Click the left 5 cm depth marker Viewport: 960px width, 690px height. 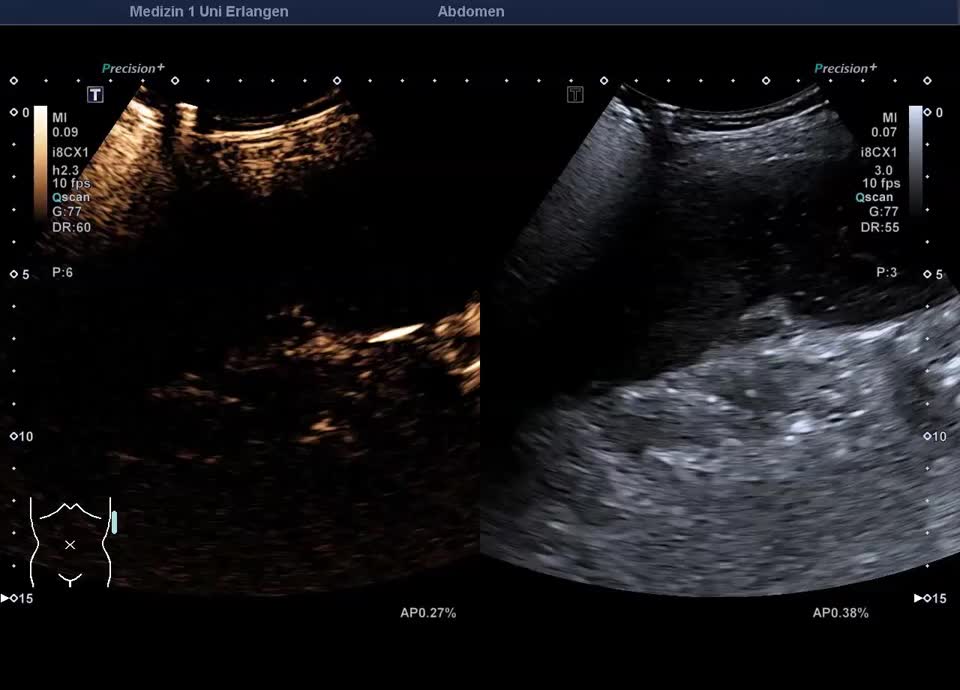(x=19, y=274)
